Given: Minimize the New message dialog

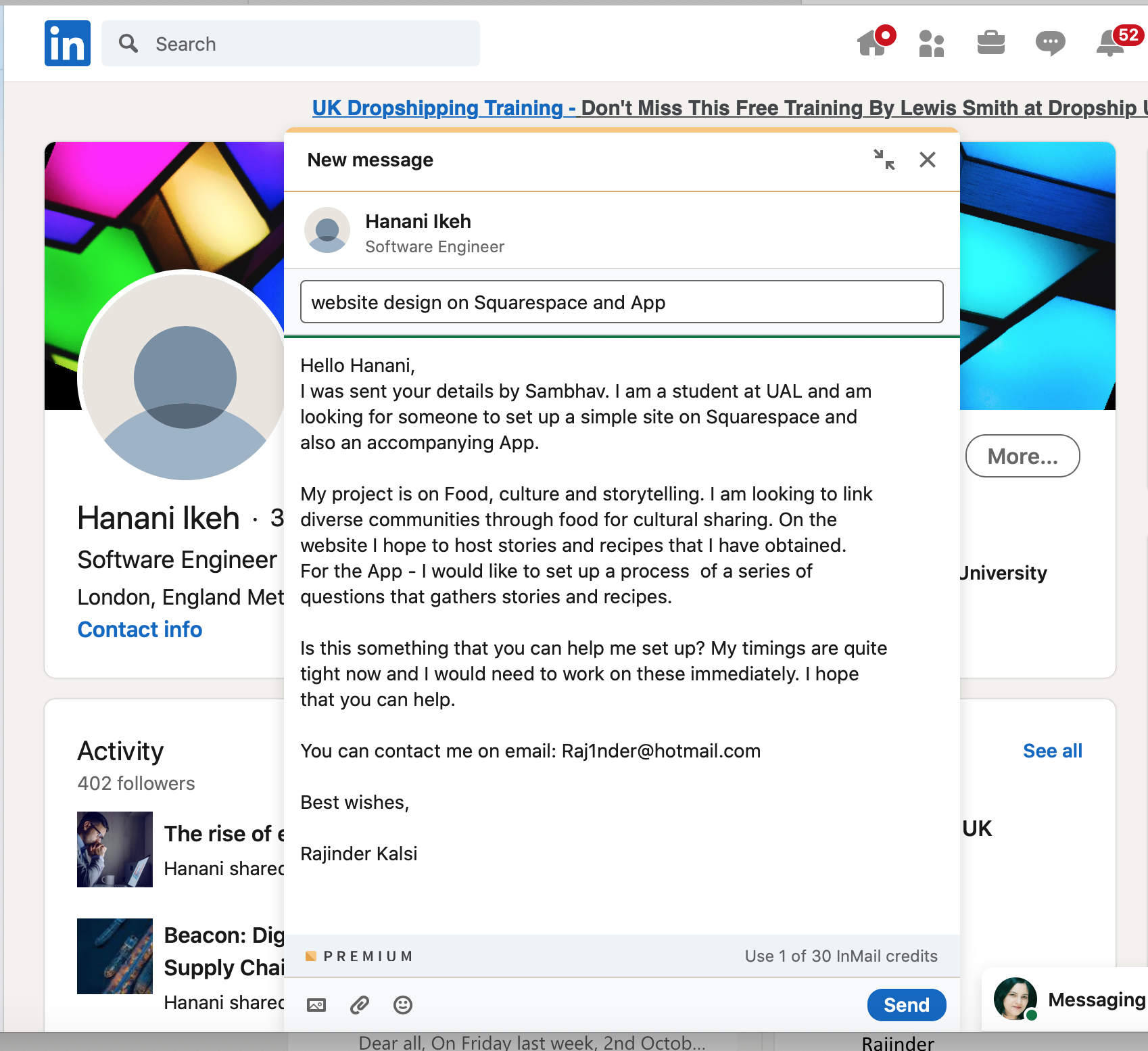Looking at the screenshot, I should tap(884, 160).
